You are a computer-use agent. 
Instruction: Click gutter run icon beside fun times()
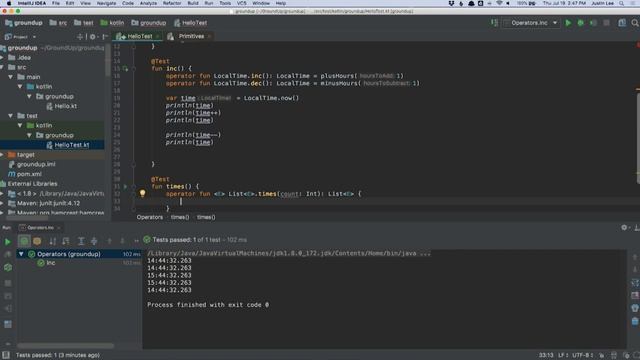coord(125,187)
